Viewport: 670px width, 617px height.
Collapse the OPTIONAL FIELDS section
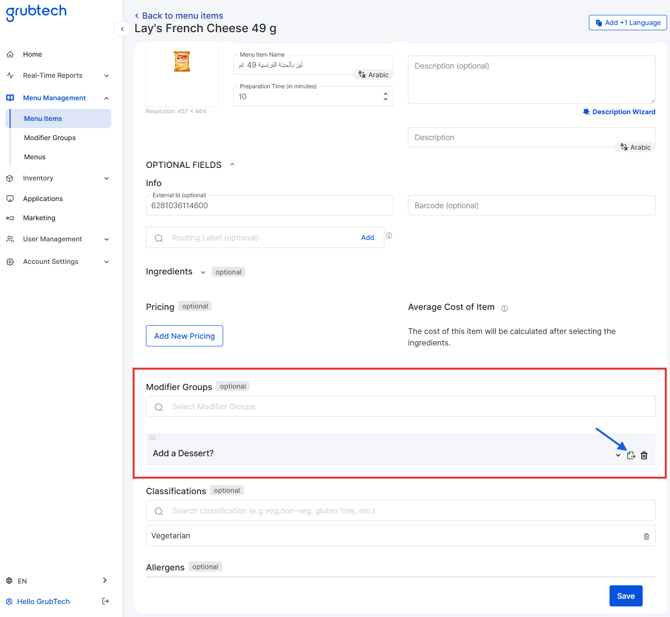click(232, 165)
